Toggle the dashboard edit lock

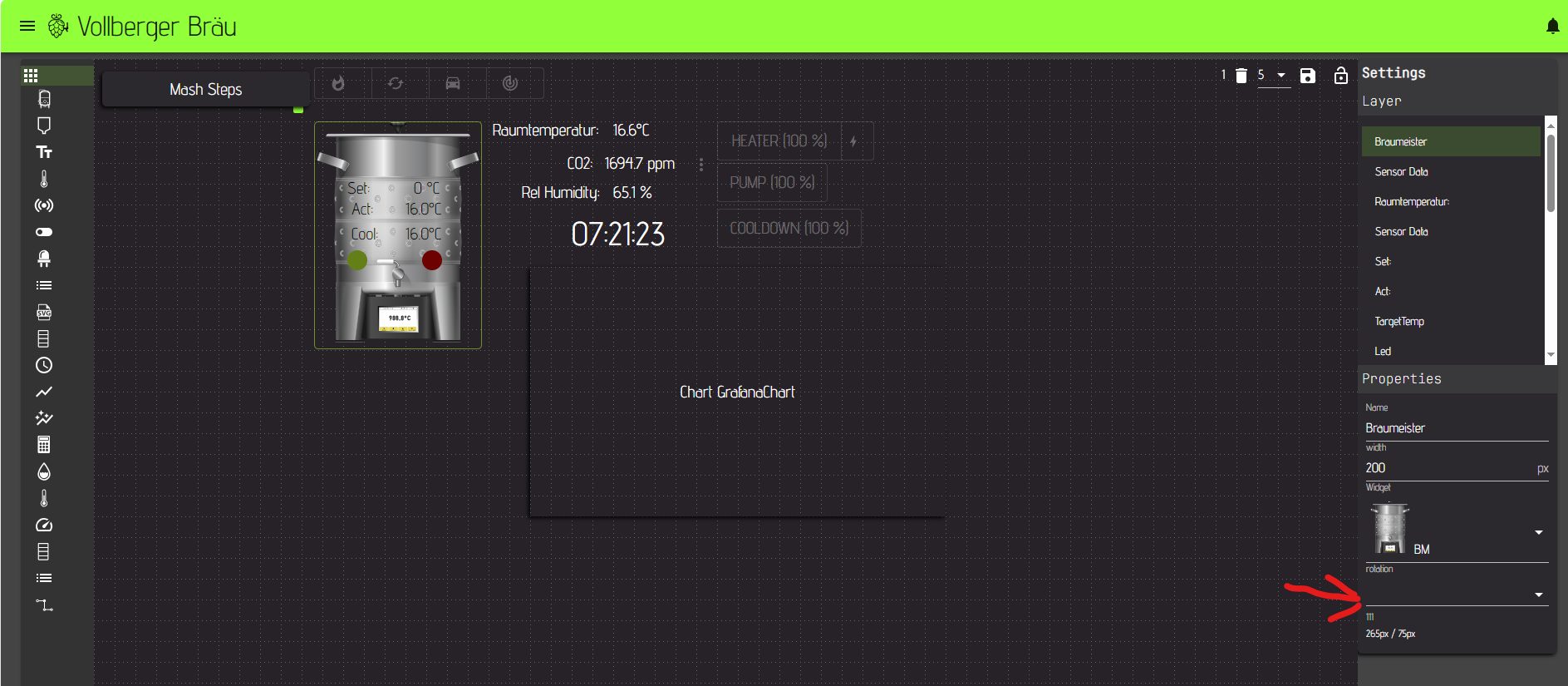pyautogui.click(x=1340, y=76)
